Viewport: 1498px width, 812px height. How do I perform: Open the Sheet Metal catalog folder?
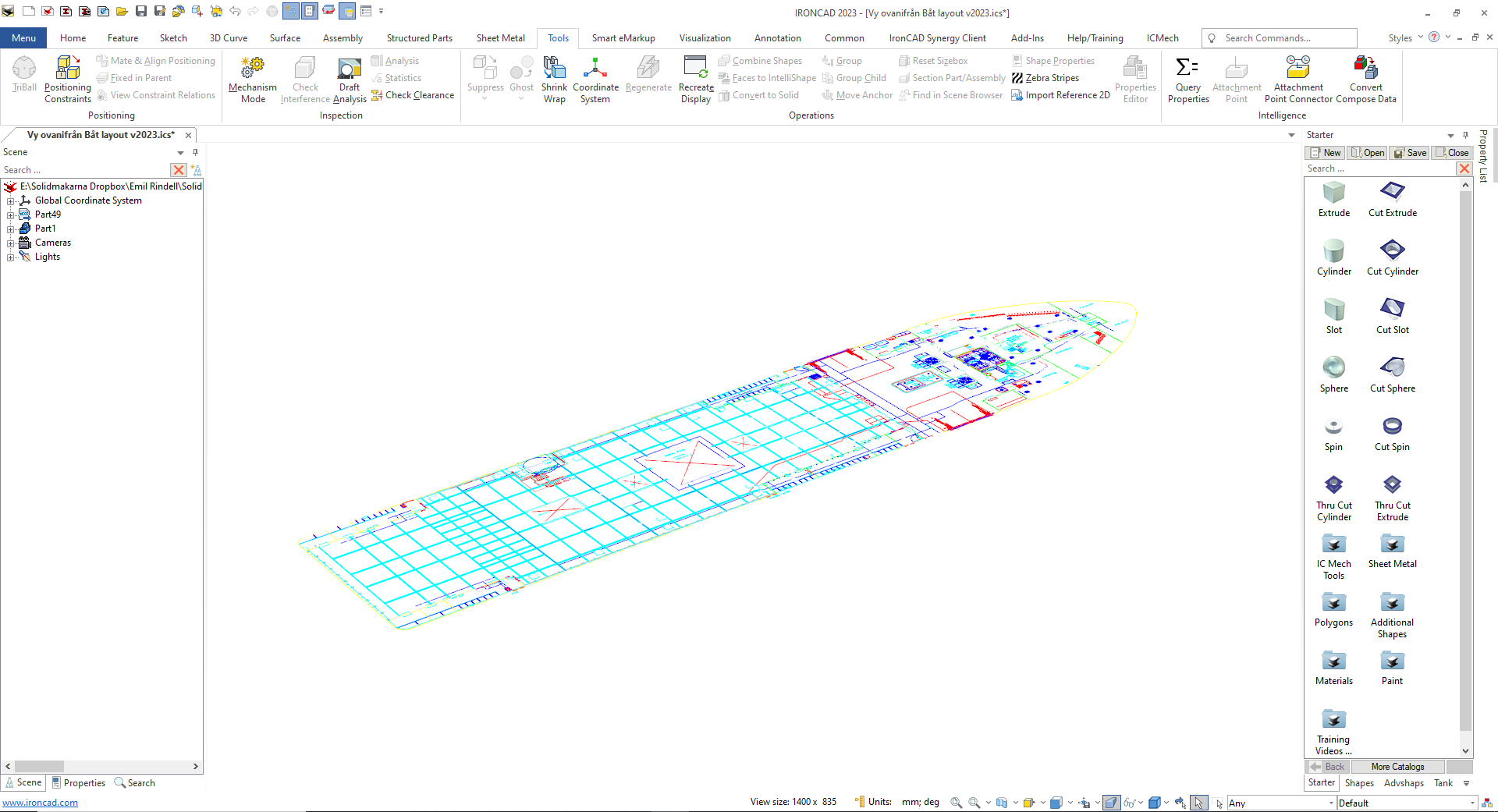point(1393,551)
